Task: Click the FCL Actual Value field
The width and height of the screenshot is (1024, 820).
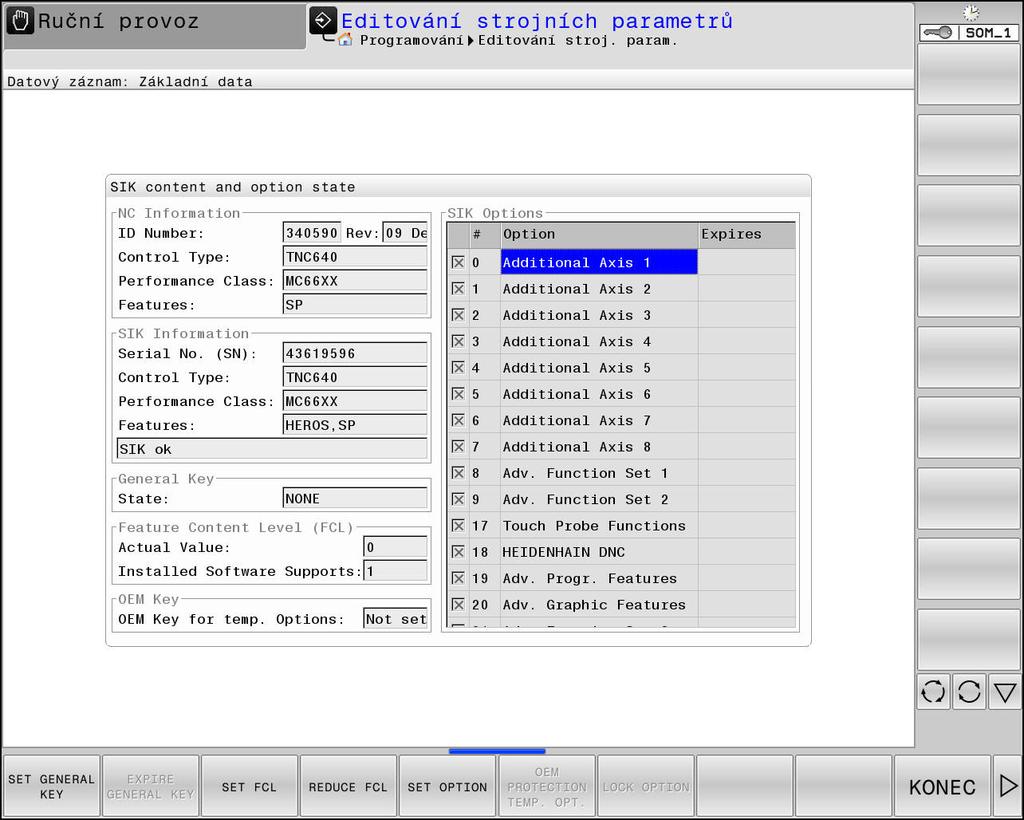Action: click(395, 547)
